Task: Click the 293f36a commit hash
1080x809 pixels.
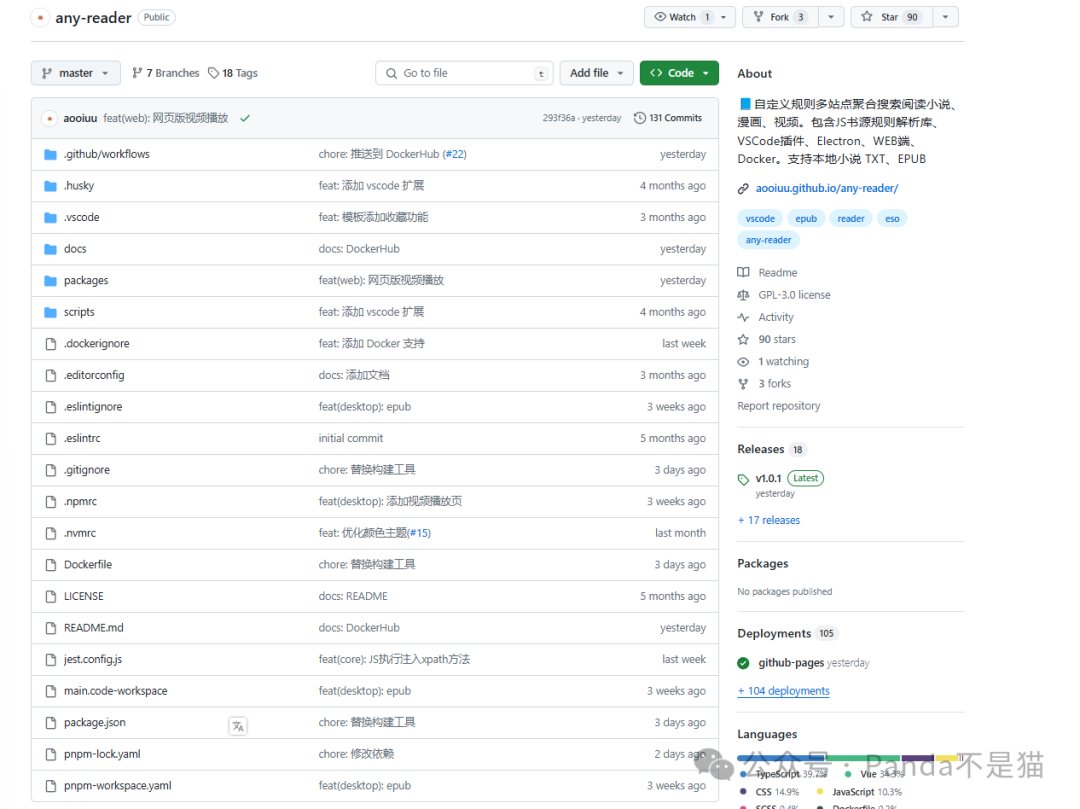Action: pyautogui.click(x=559, y=118)
